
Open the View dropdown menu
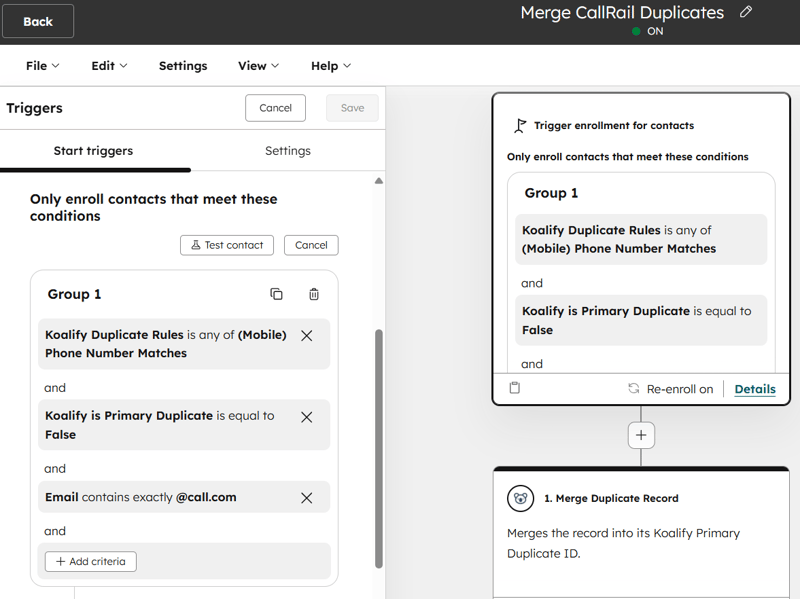click(257, 65)
